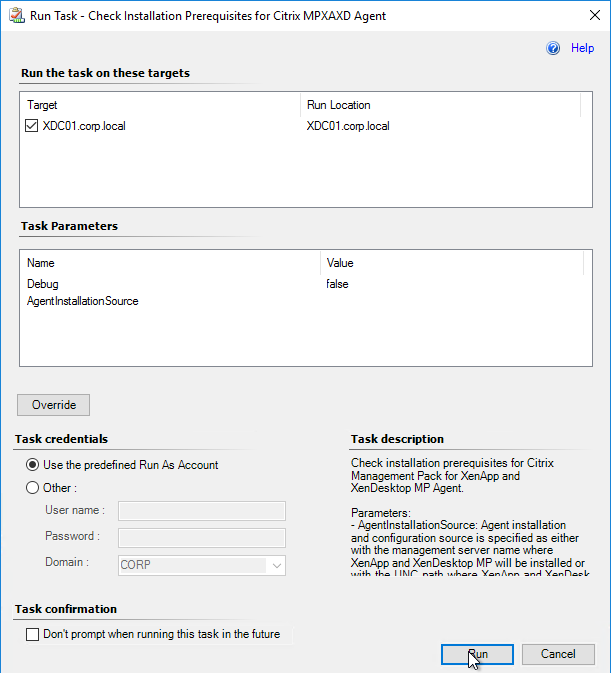611x673 pixels.
Task: Click the XDC01.corp.local target name
Action: 84,126
